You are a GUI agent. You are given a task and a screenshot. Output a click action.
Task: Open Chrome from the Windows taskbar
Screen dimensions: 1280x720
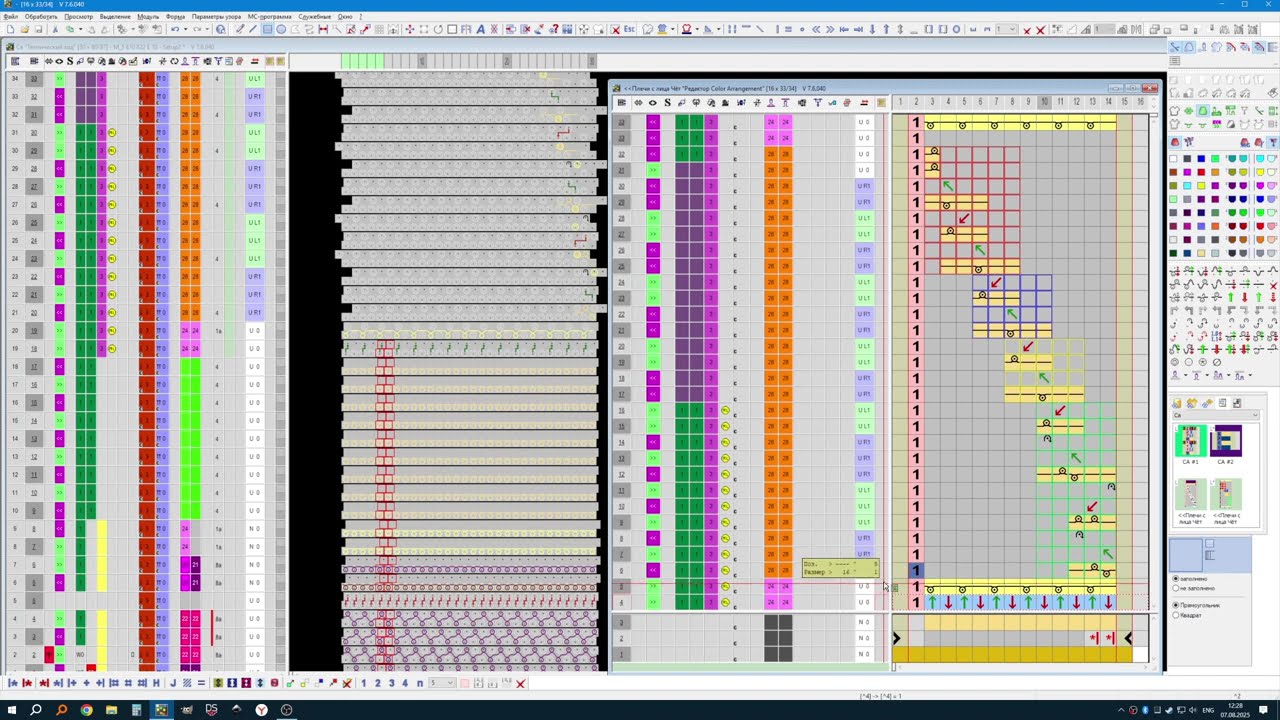(x=86, y=710)
